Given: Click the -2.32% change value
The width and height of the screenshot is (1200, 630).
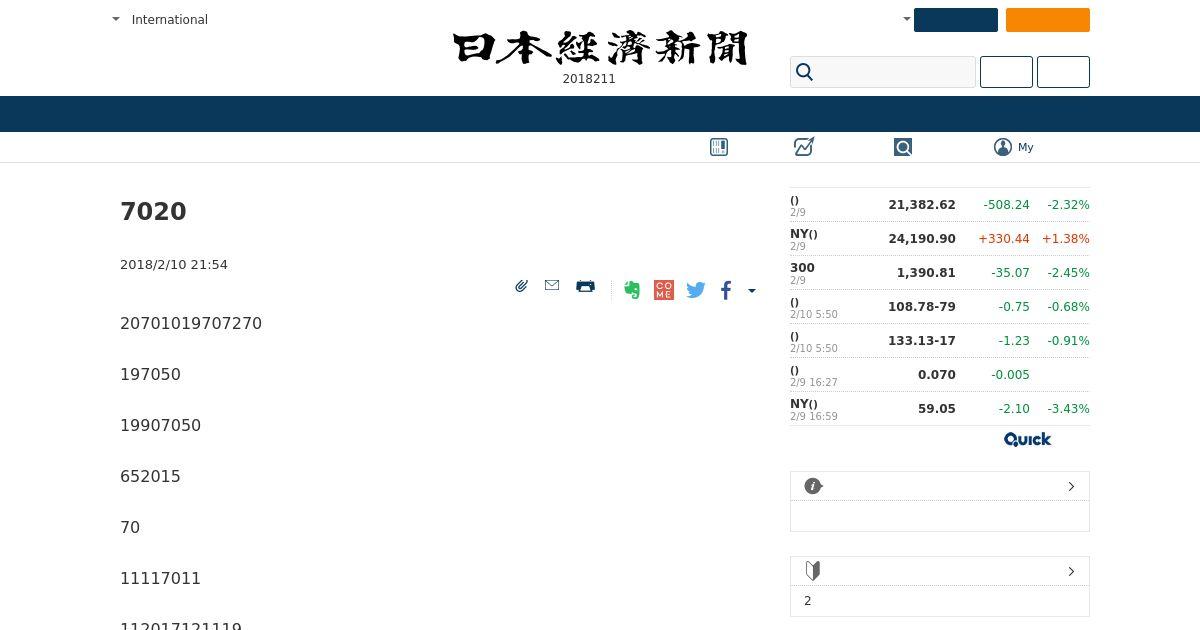Looking at the screenshot, I should point(1068,205).
